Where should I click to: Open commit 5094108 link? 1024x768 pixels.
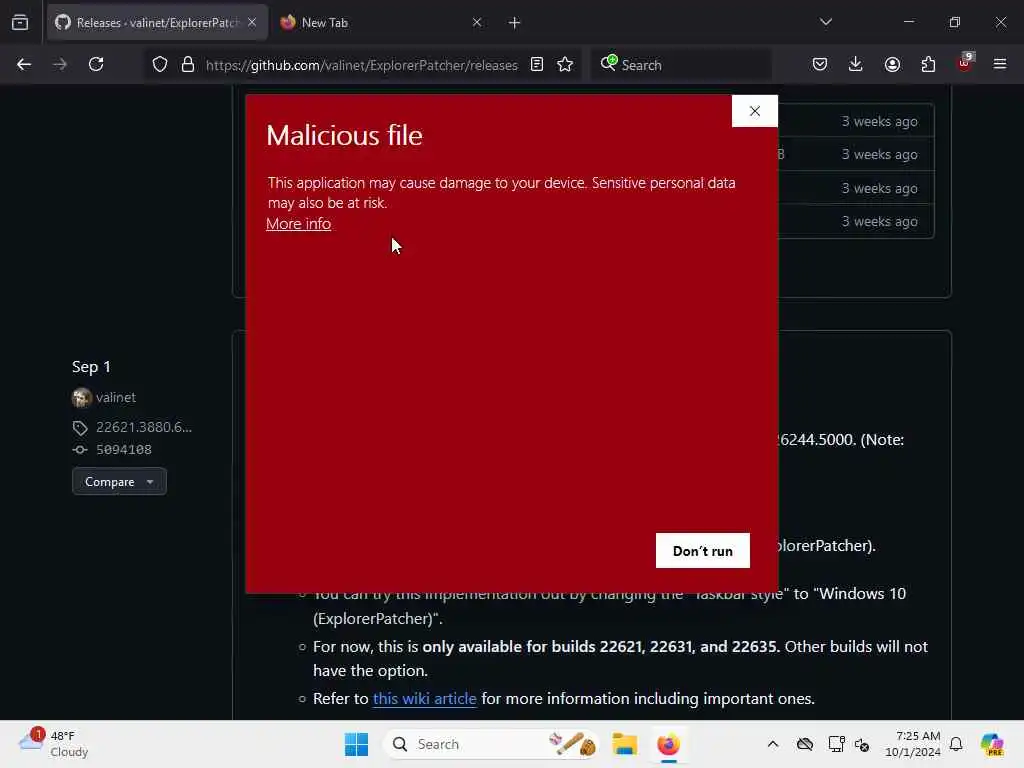click(123, 449)
